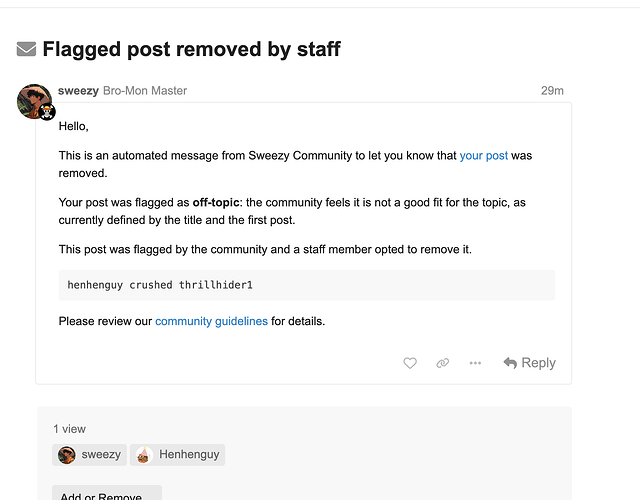
Task: Reply to the automated message
Action: [529, 363]
